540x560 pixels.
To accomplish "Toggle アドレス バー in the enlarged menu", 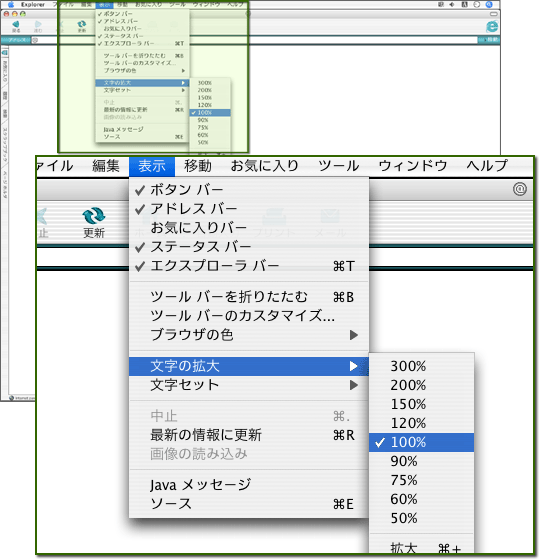I will coord(249,209).
